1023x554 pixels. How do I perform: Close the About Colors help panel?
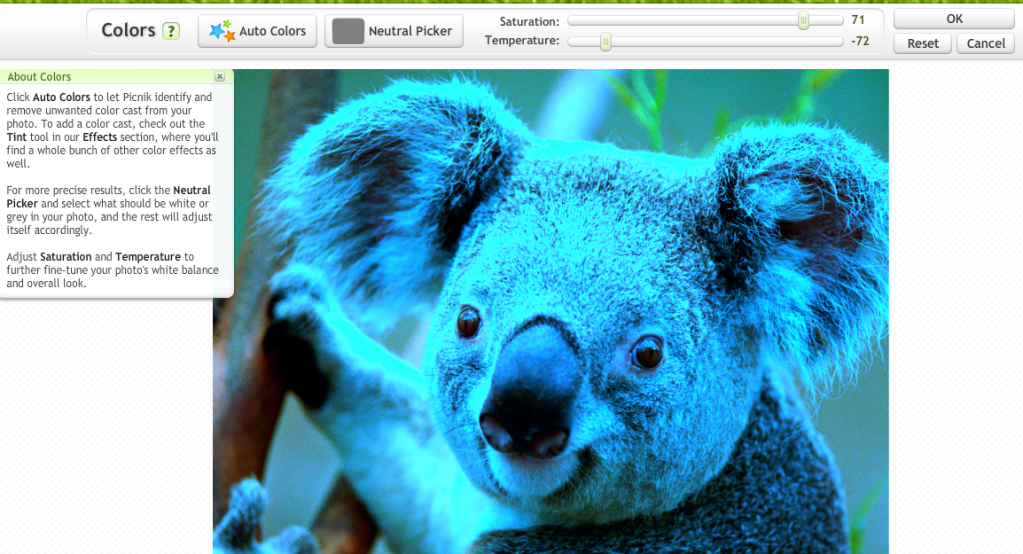[x=219, y=77]
